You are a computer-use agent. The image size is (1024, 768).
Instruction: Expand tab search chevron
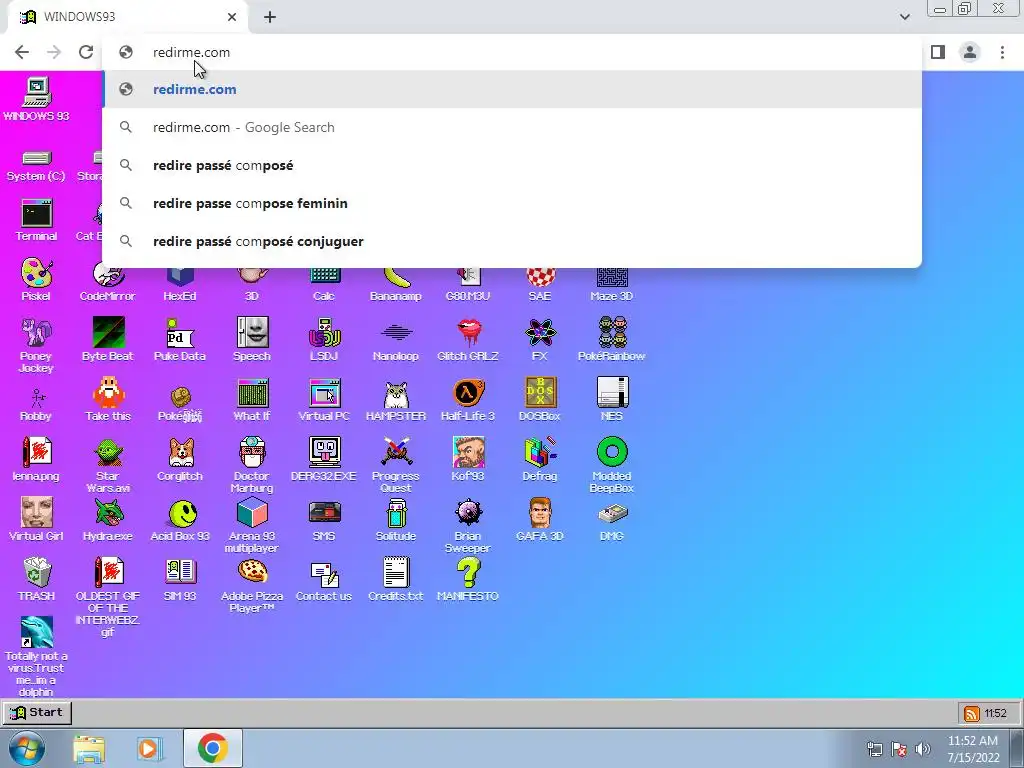click(904, 17)
